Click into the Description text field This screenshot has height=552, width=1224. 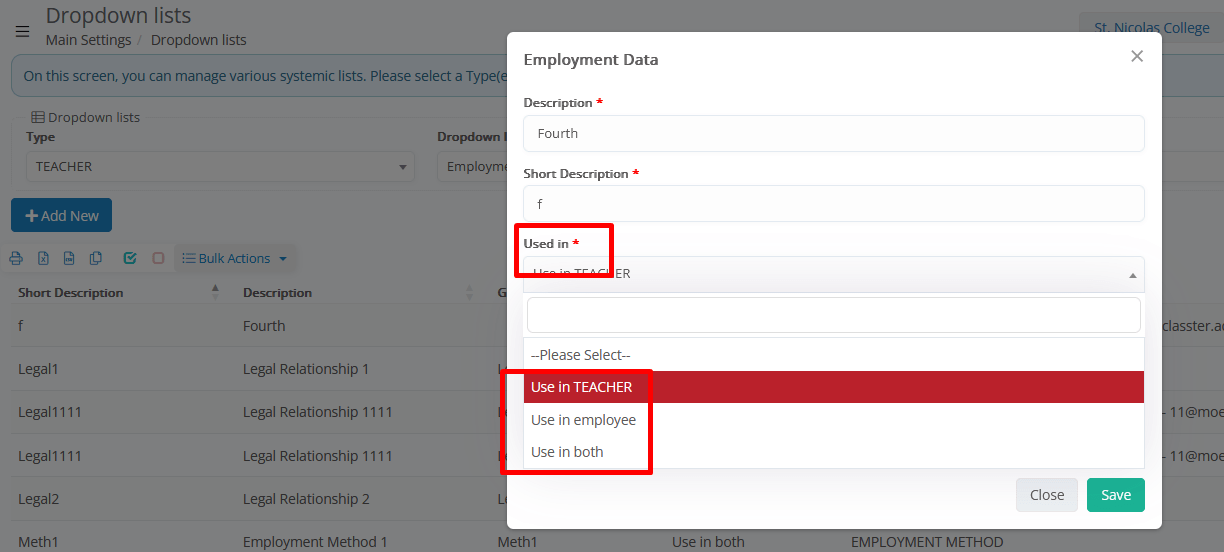click(x=832, y=133)
